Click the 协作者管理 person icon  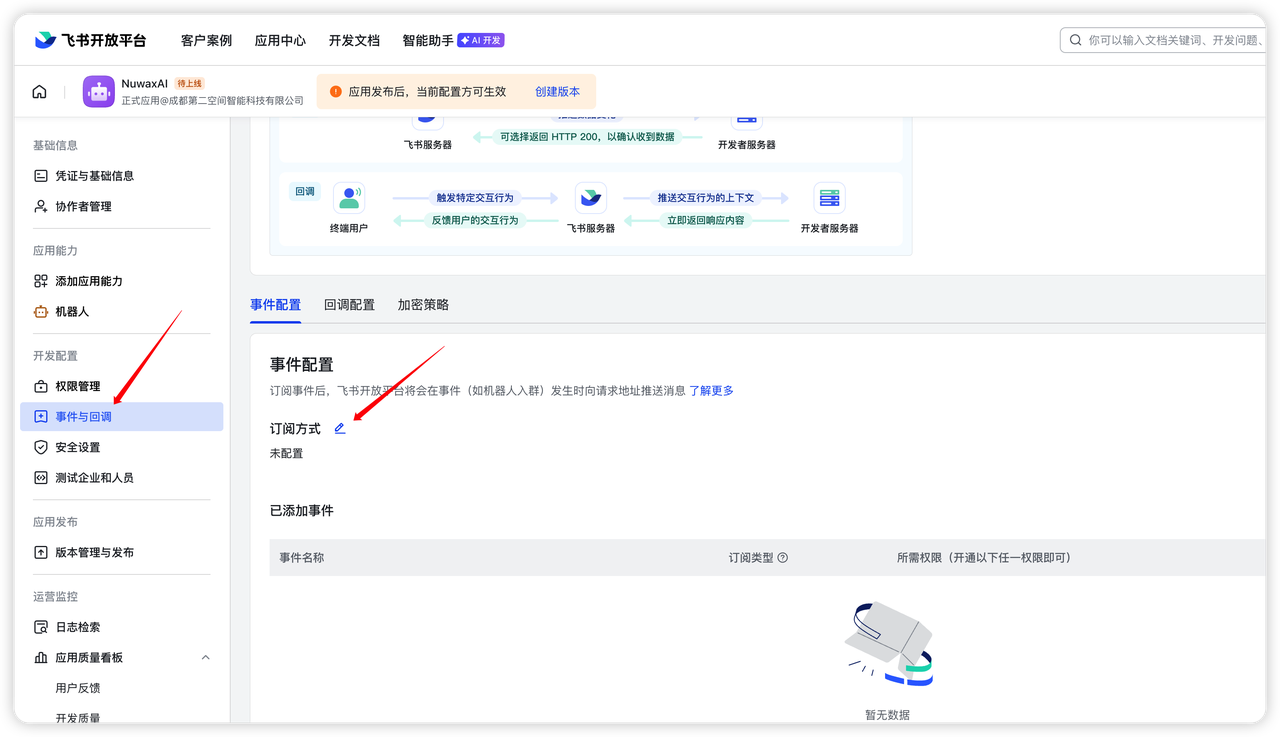pos(41,206)
